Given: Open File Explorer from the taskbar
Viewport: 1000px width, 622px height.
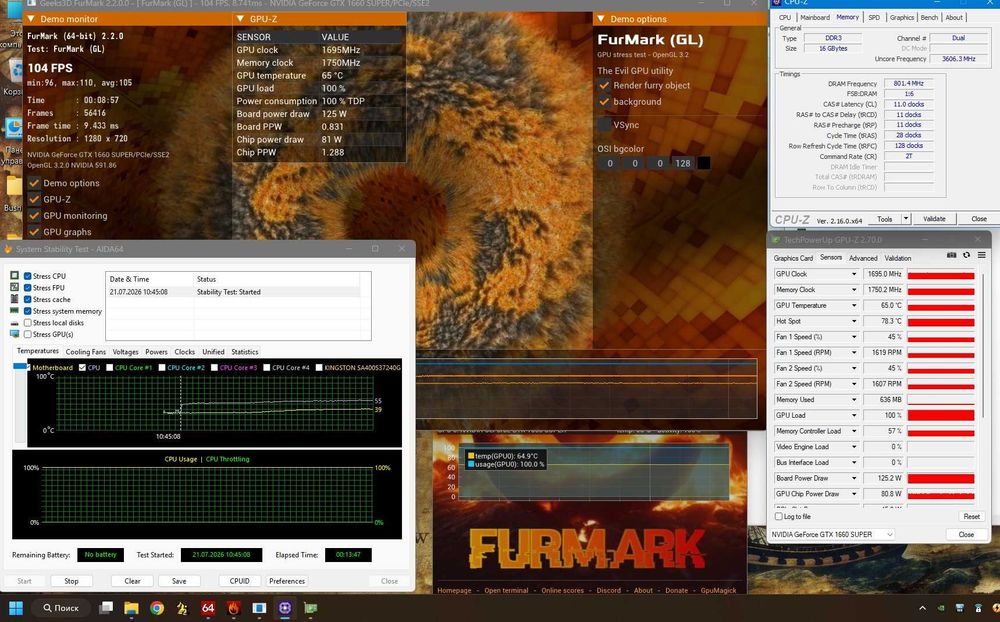Looking at the screenshot, I should click(131, 608).
